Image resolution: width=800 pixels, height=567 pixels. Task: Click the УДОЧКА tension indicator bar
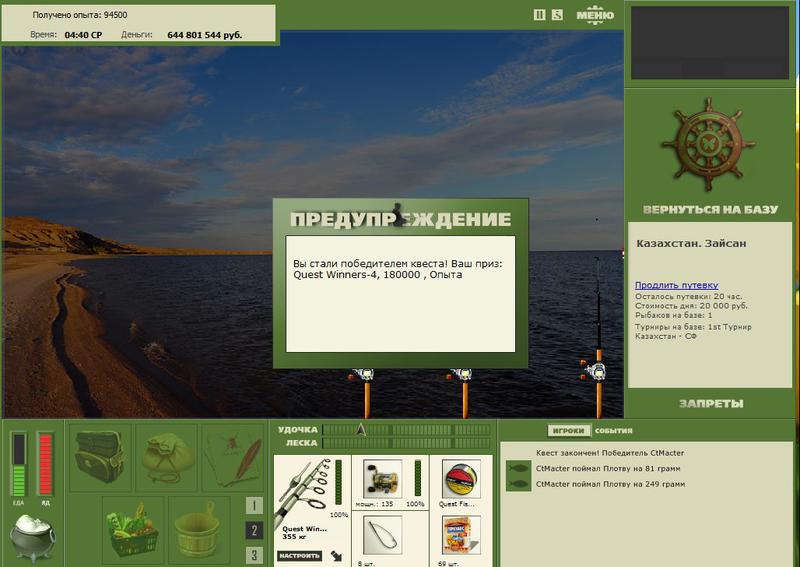point(407,430)
